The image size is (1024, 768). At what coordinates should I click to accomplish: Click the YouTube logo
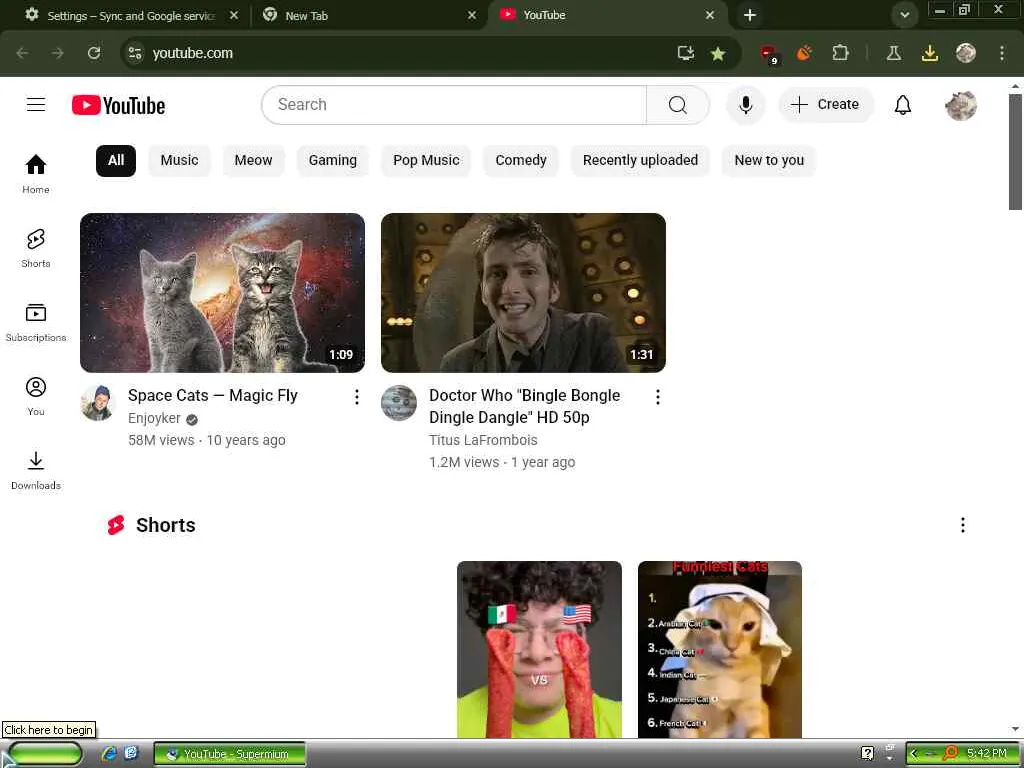coord(118,105)
